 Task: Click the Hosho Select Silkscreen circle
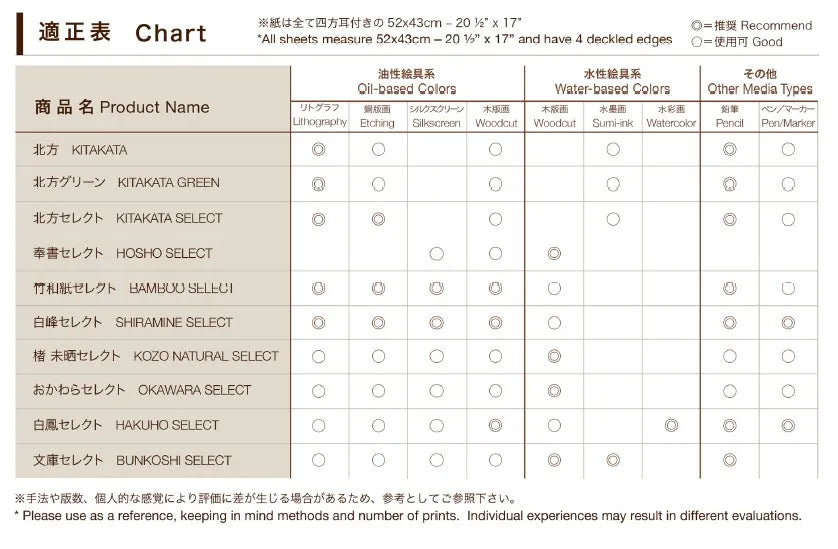[x=436, y=253]
